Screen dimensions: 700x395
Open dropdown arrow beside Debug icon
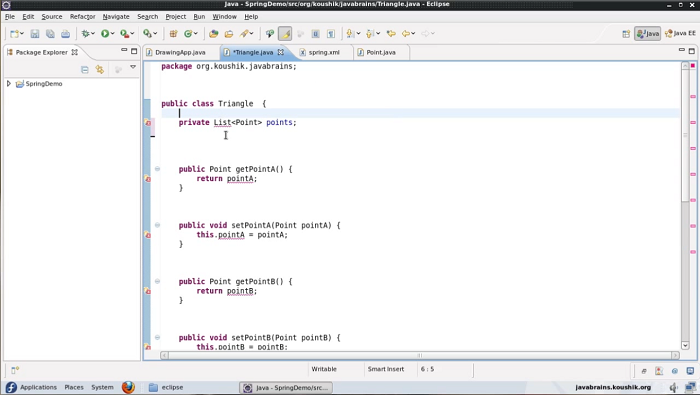click(92, 33)
